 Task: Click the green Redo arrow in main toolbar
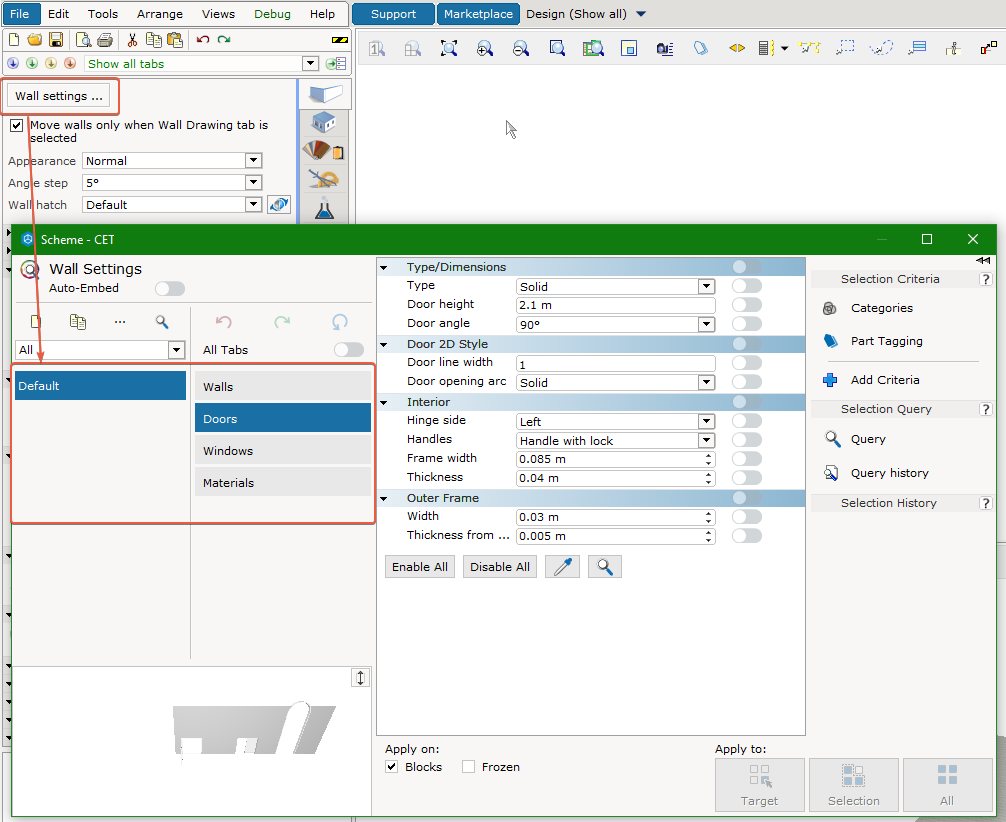pos(224,40)
